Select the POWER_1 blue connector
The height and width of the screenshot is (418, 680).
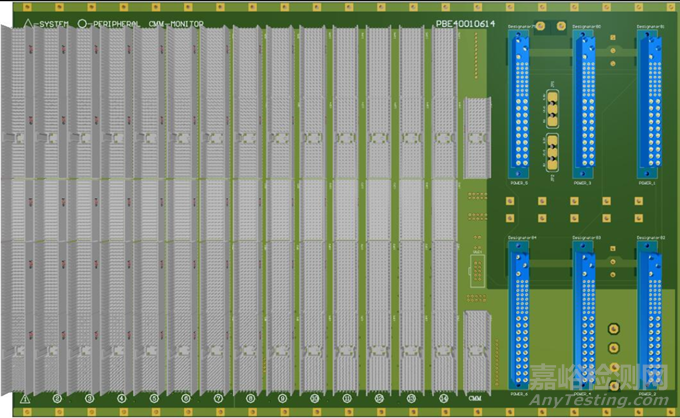[x=649, y=103]
